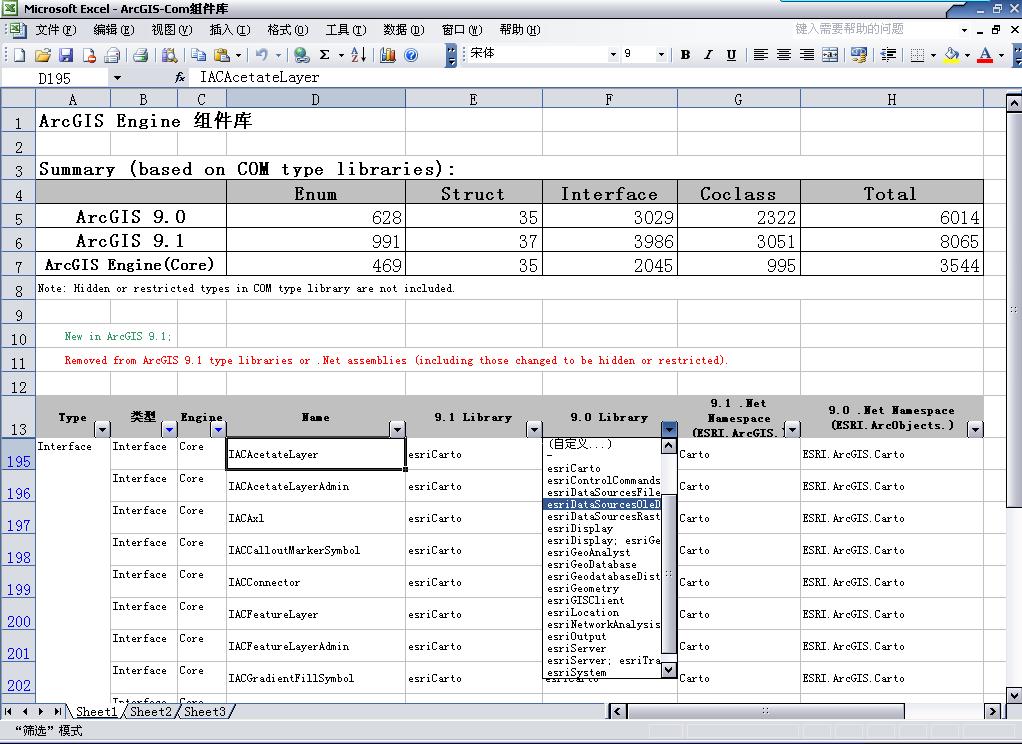Click the help search box 键入需要帮助的问题
Image resolution: width=1022 pixels, height=744 pixels.
coord(875,29)
